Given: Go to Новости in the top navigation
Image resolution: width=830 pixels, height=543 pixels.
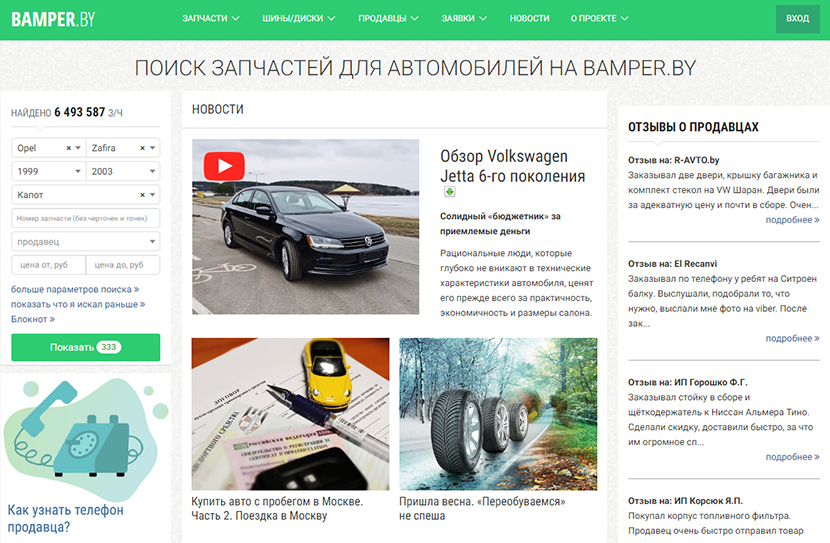Looking at the screenshot, I should (x=529, y=19).
